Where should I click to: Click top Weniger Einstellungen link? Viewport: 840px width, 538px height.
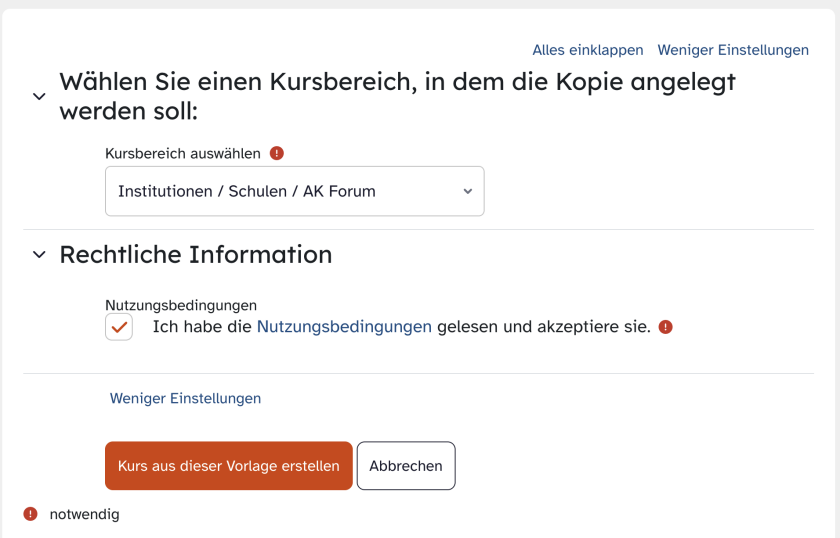coord(733,50)
